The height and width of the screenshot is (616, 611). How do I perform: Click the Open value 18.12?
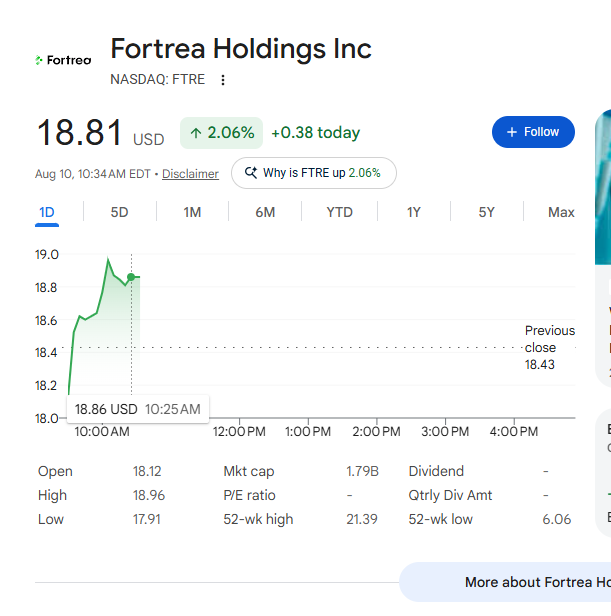coord(147,471)
